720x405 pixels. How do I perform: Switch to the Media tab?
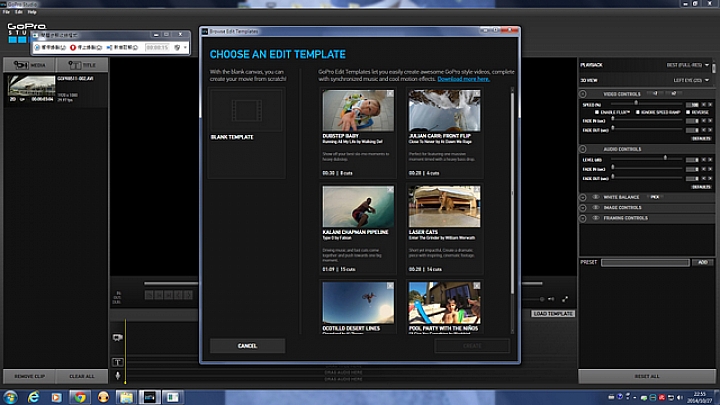tap(29, 65)
